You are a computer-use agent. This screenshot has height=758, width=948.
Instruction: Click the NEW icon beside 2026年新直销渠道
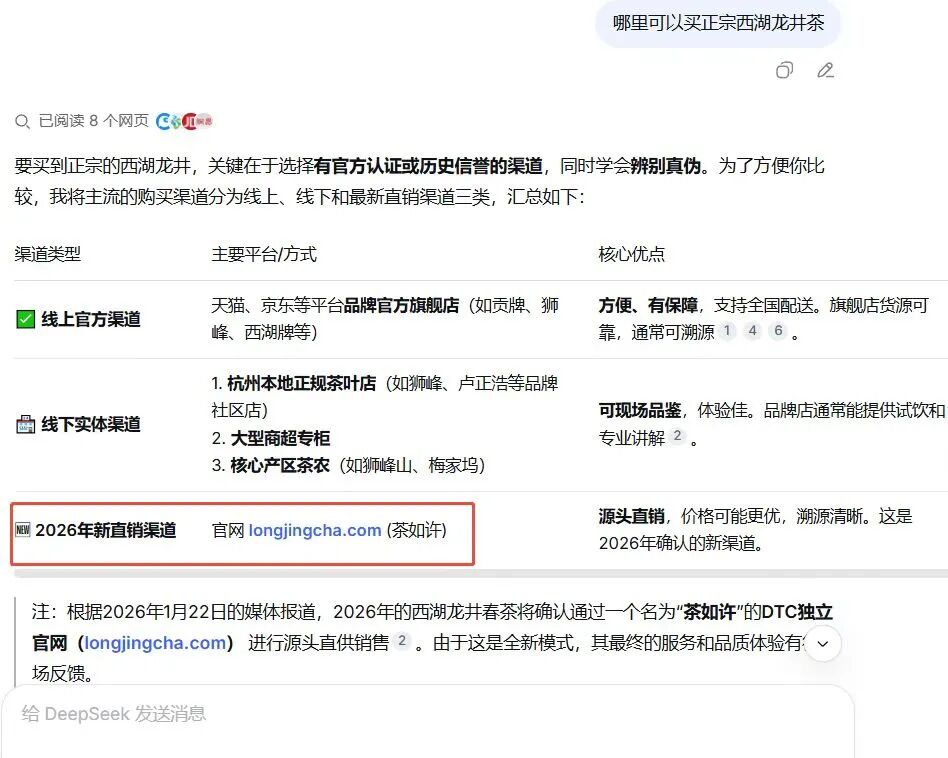pyautogui.click(x=22, y=530)
